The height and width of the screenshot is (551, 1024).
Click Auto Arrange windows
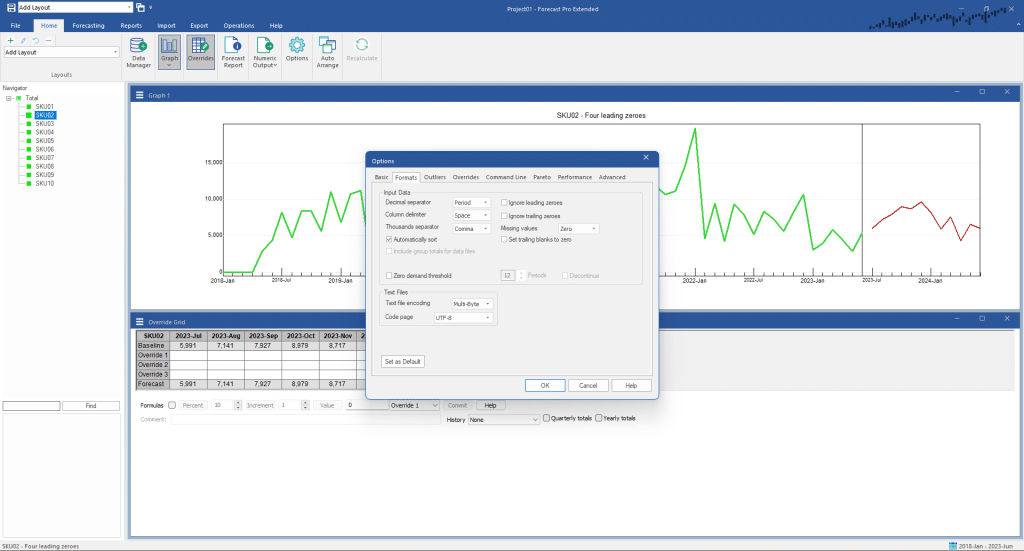327,52
